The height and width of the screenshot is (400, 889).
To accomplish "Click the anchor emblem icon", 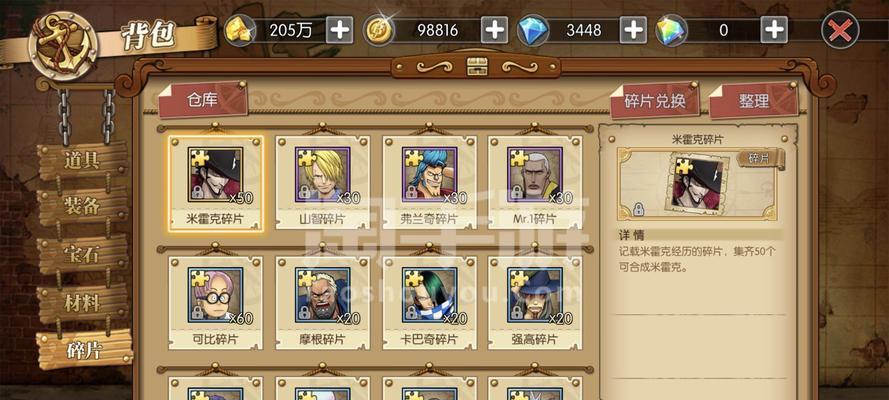I will [x=64, y=45].
